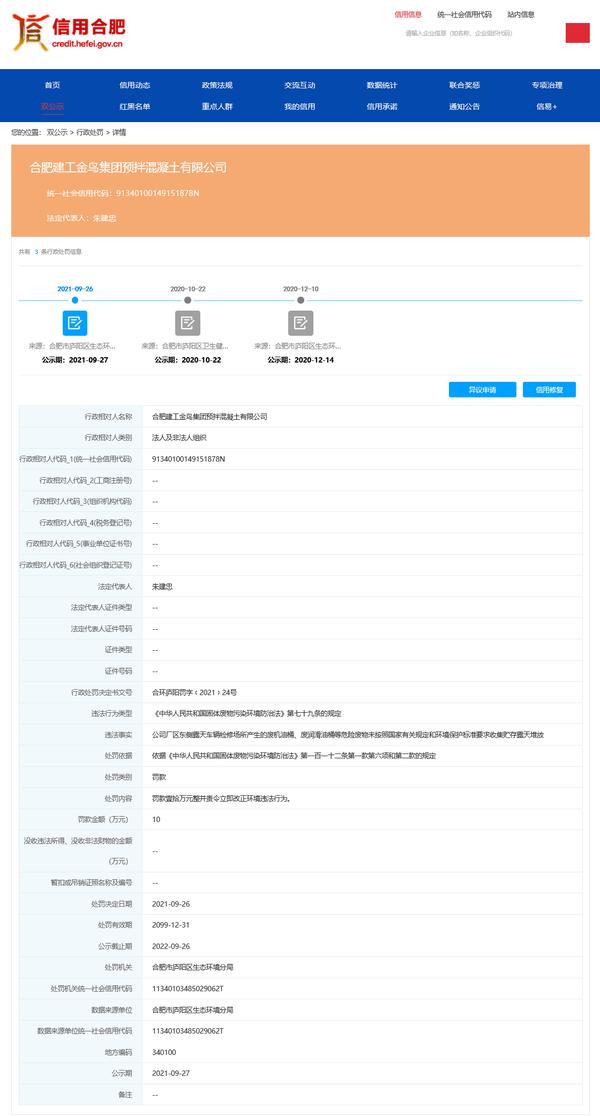Open the 重点人群 menu item

pyautogui.click(x=217, y=106)
